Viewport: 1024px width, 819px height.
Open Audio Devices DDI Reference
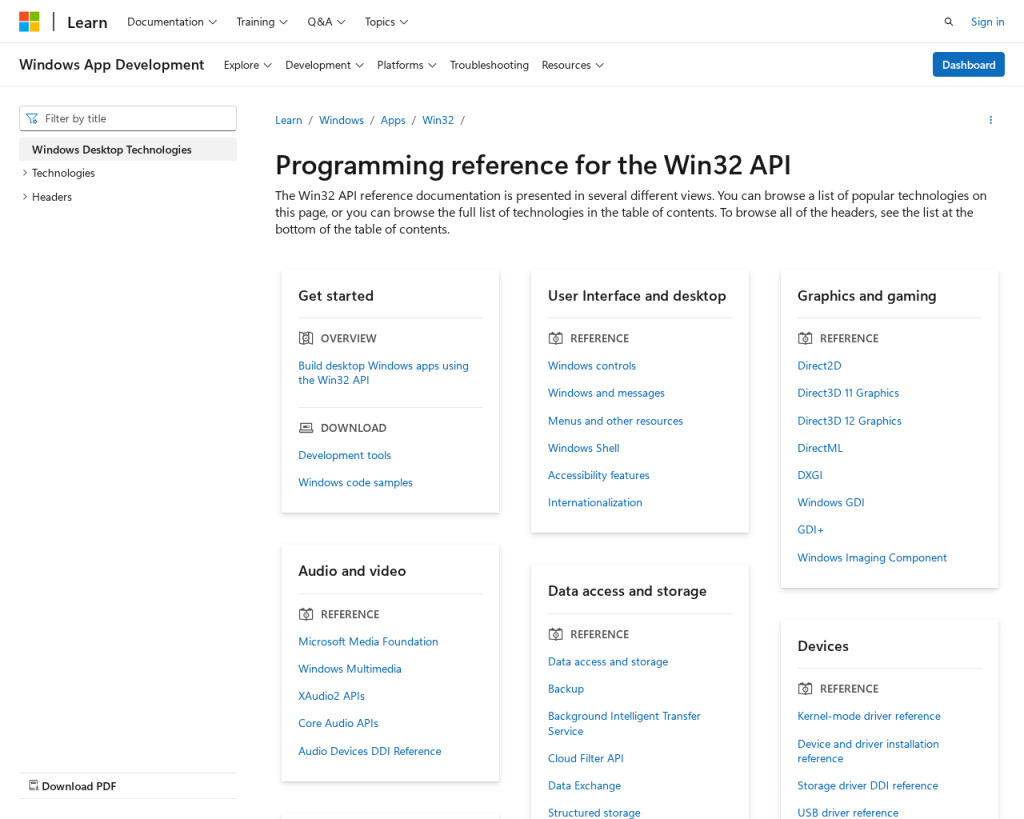tap(370, 751)
